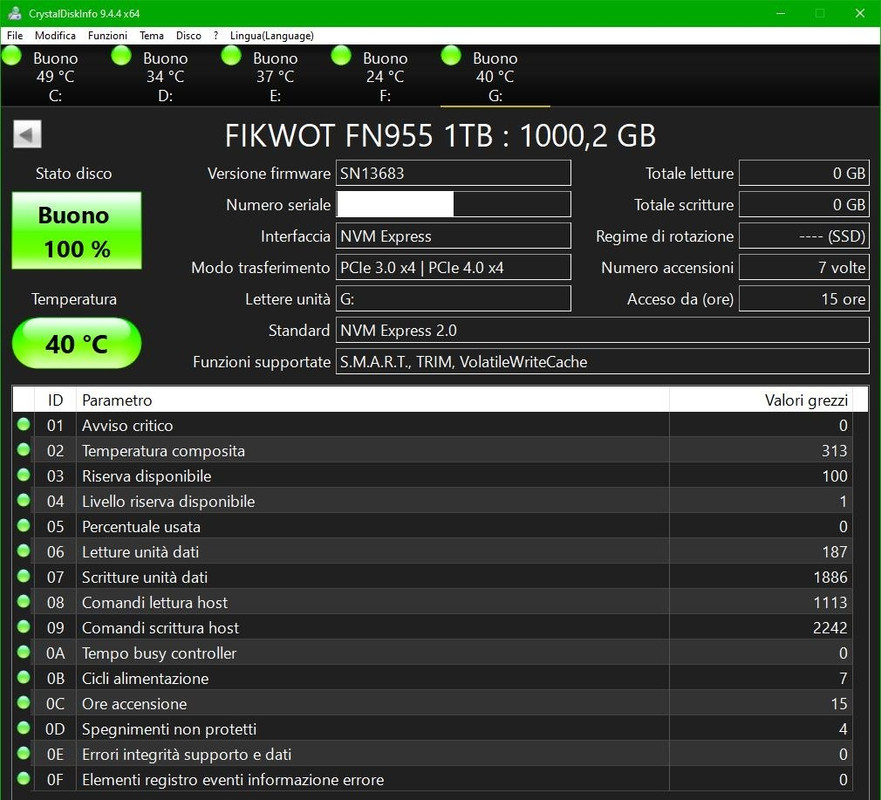Screen dimensions: 881x800
Task: Click the Funzioni supportate field
Action: click(x=602, y=362)
